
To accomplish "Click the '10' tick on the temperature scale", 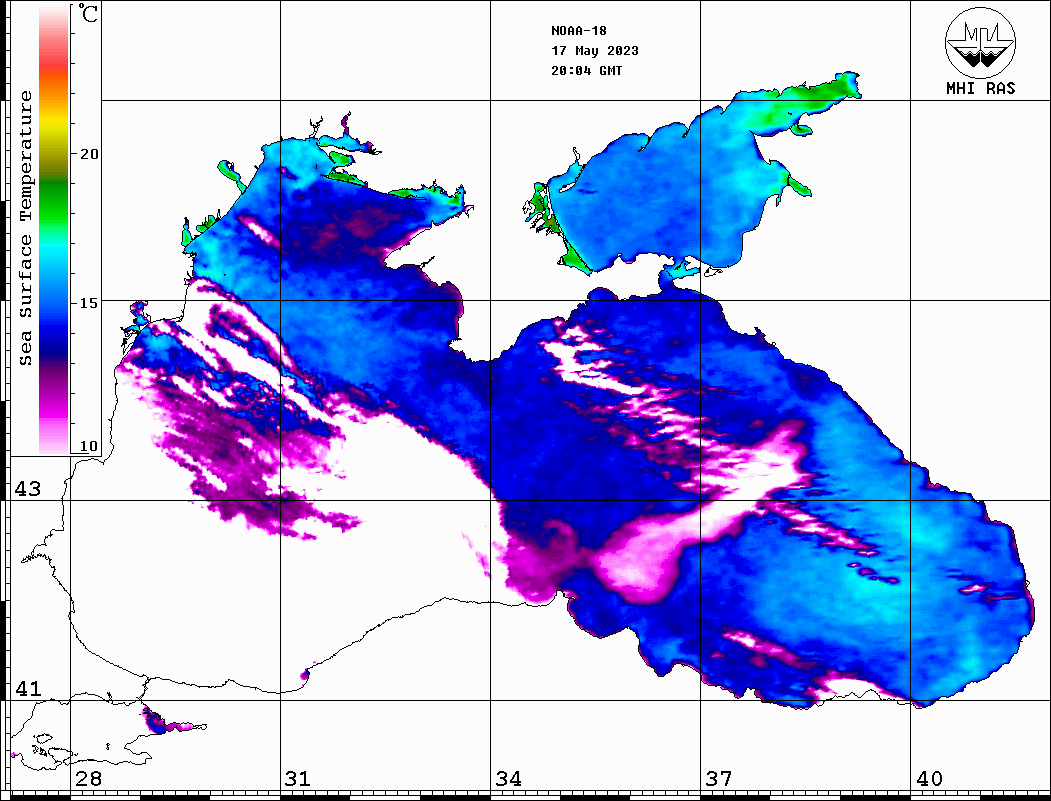I will coord(88,446).
